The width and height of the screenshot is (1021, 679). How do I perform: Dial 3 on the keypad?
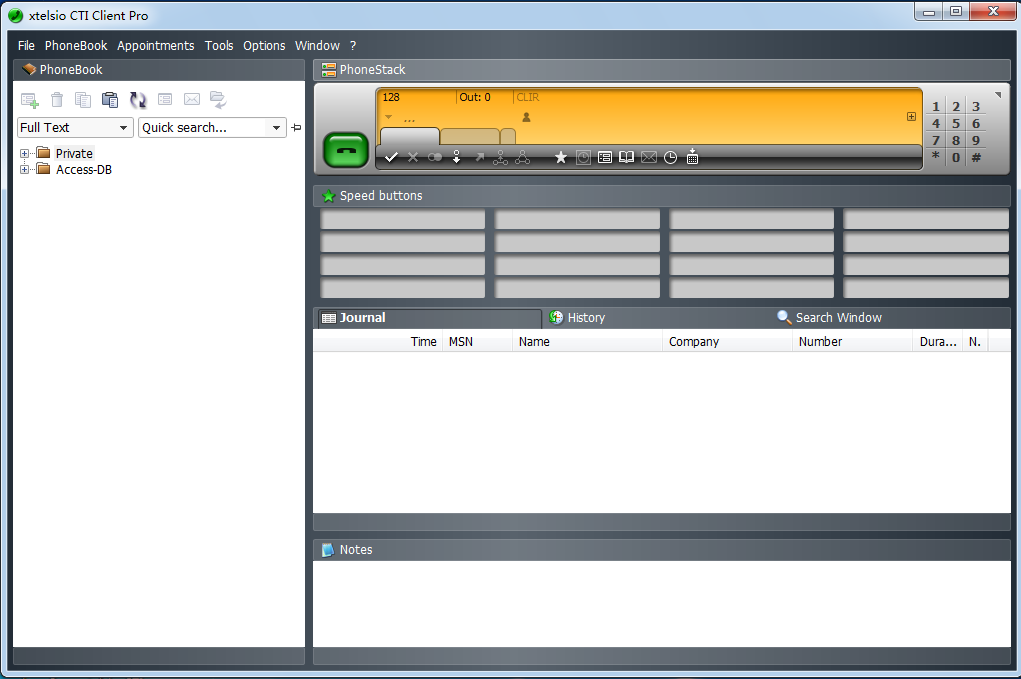coord(976,107)
